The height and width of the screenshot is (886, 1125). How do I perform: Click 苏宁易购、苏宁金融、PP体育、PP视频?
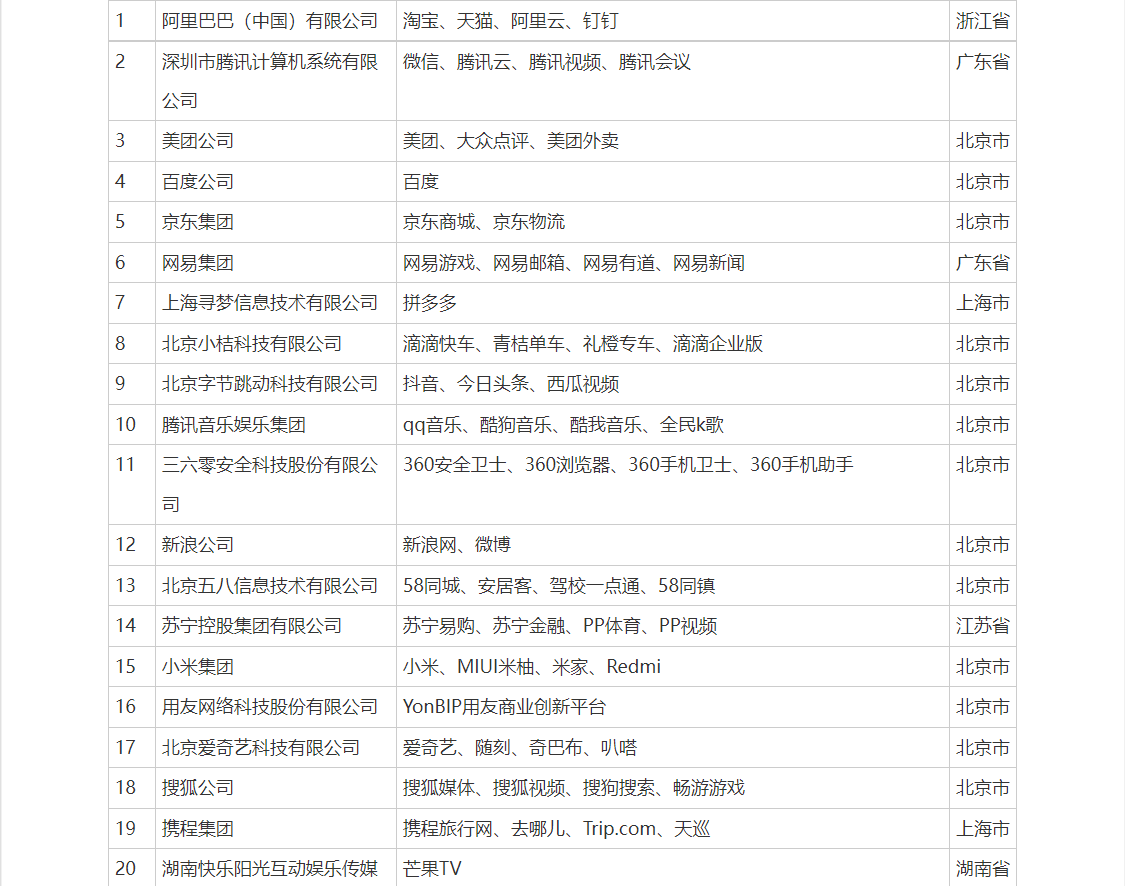point(560,626)
